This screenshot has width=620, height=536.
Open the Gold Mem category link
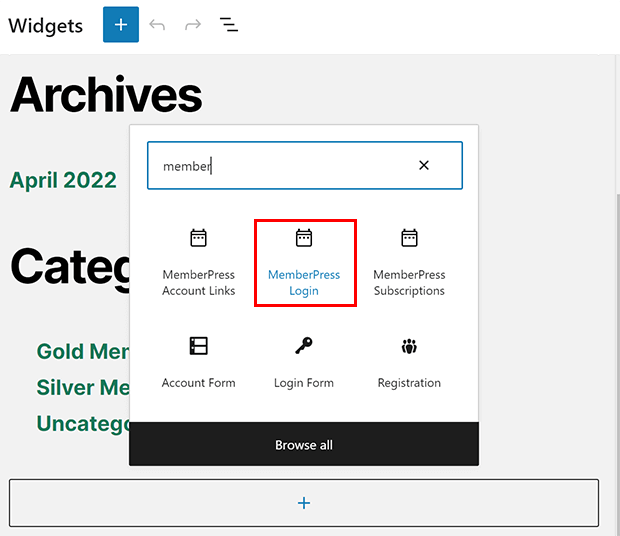83,351
